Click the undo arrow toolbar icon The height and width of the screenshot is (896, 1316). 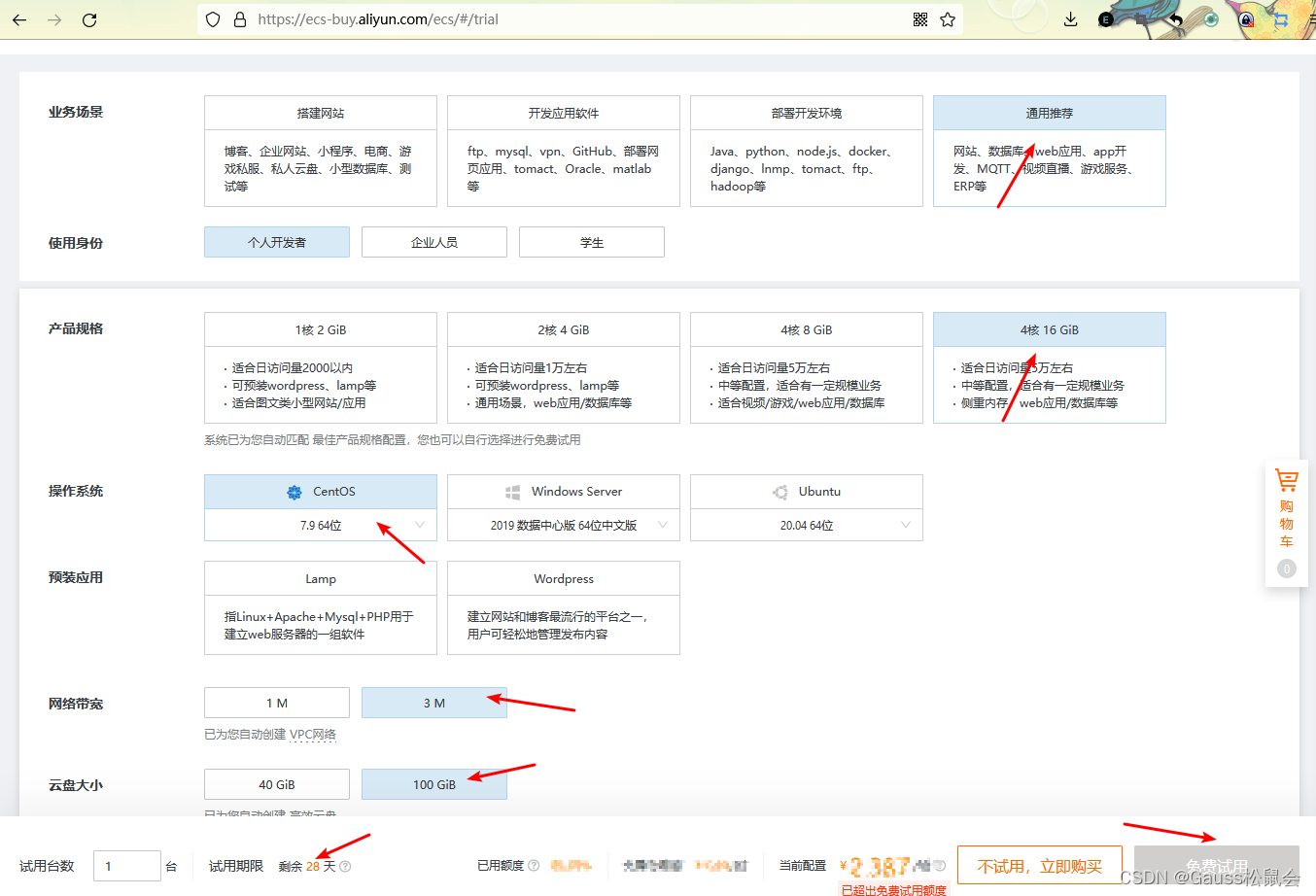coord(1176,19)
